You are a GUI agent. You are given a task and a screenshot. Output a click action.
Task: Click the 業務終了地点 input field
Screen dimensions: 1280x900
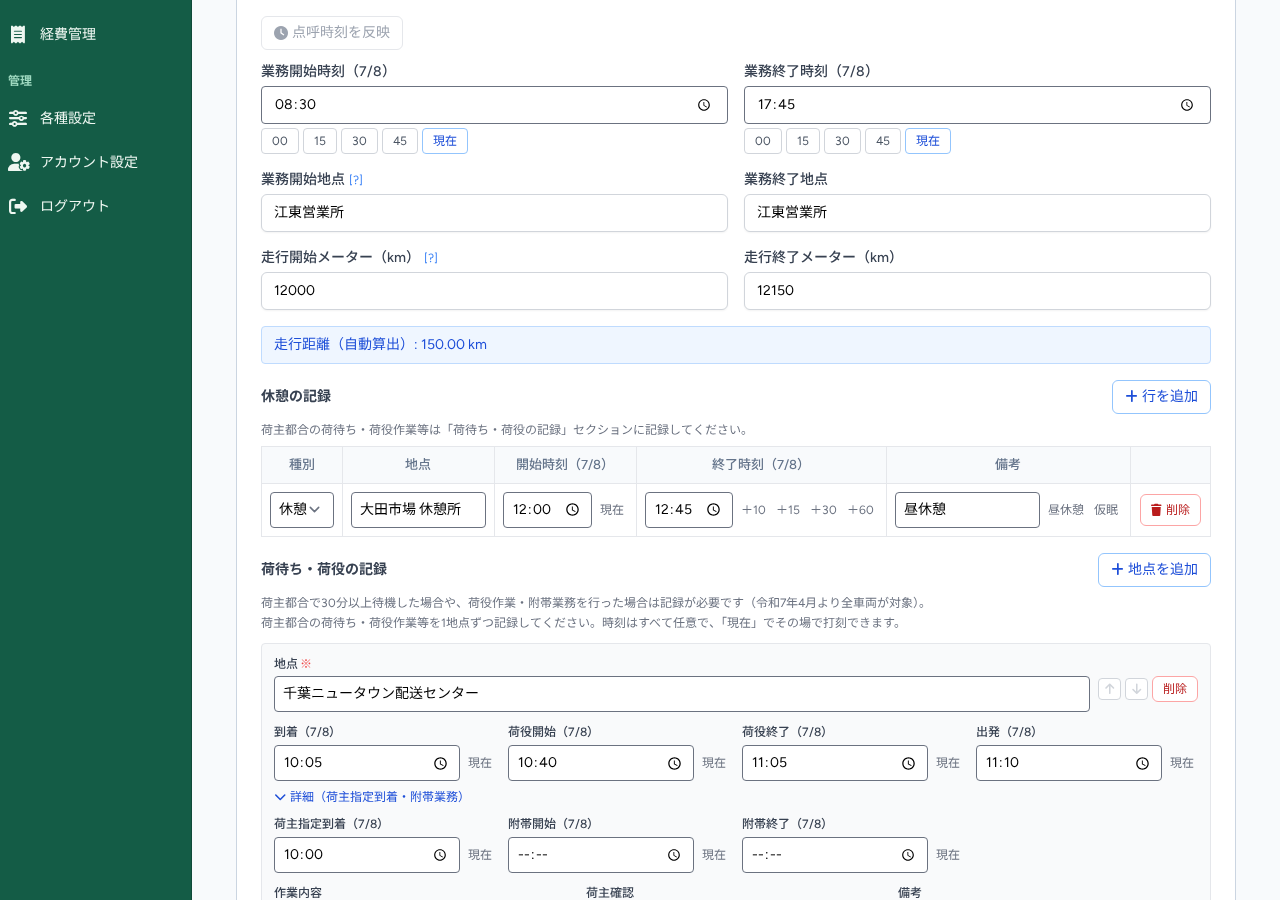[977, 213]
